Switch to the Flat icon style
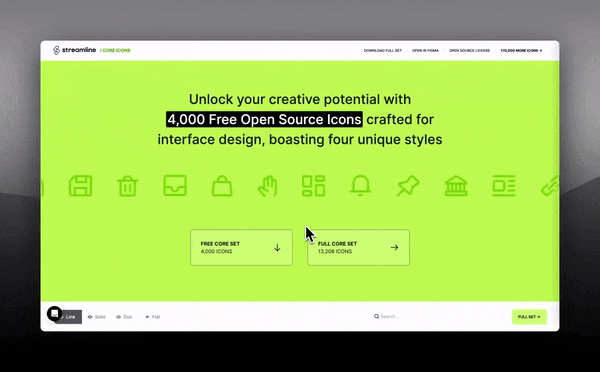Viewport: 600px width, 372px height. click(152, 317)
